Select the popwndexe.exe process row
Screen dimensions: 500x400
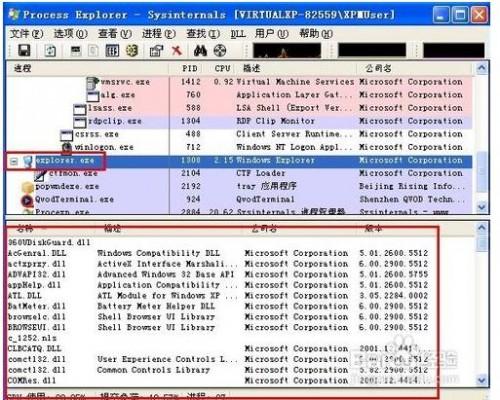[x=239, y=187]
